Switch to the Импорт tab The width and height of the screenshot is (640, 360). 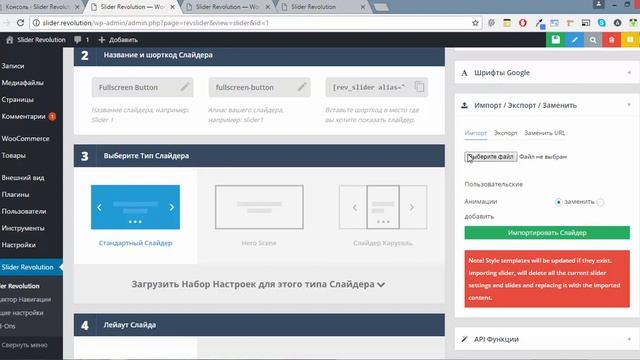click(476, 133)
